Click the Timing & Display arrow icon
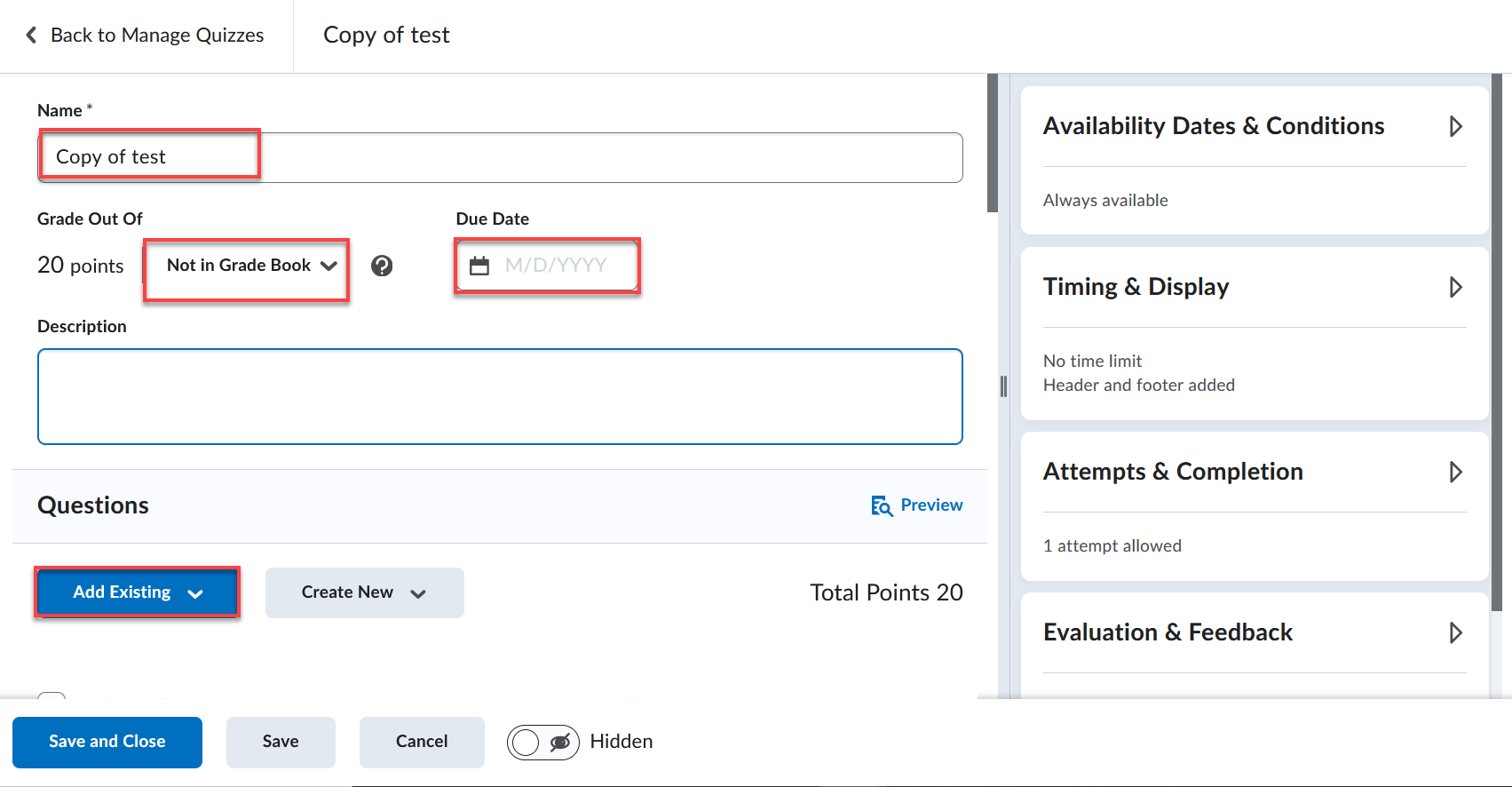Screen dimensions: 1512x787 click(x=1455, y=287)
